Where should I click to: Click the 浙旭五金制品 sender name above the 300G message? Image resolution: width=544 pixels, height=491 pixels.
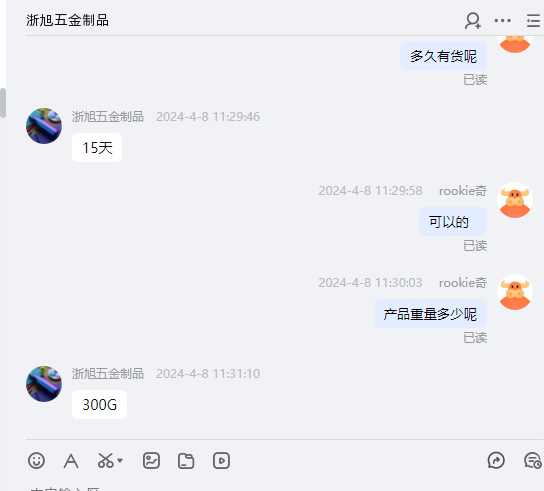108,374
